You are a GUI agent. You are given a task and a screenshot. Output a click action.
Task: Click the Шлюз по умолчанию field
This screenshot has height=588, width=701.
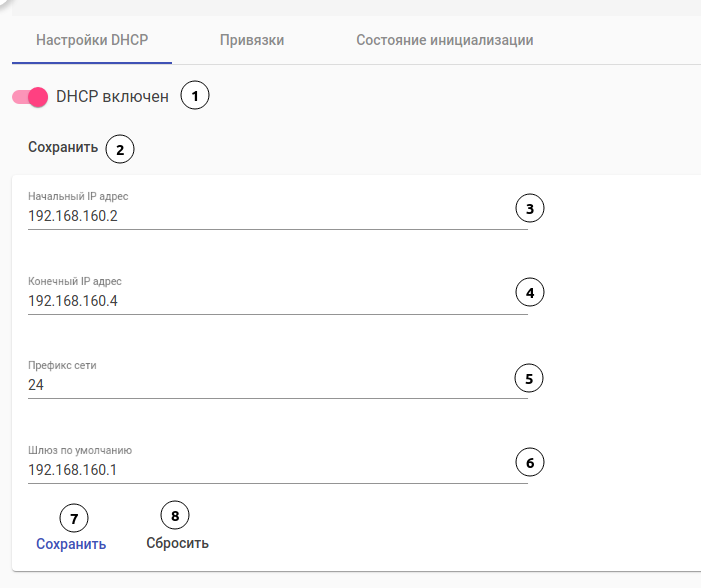point(270,470)
